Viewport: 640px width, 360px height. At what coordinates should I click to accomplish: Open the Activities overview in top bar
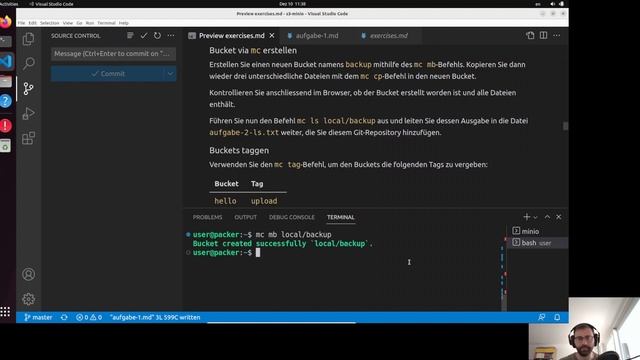tap(9, 4)
